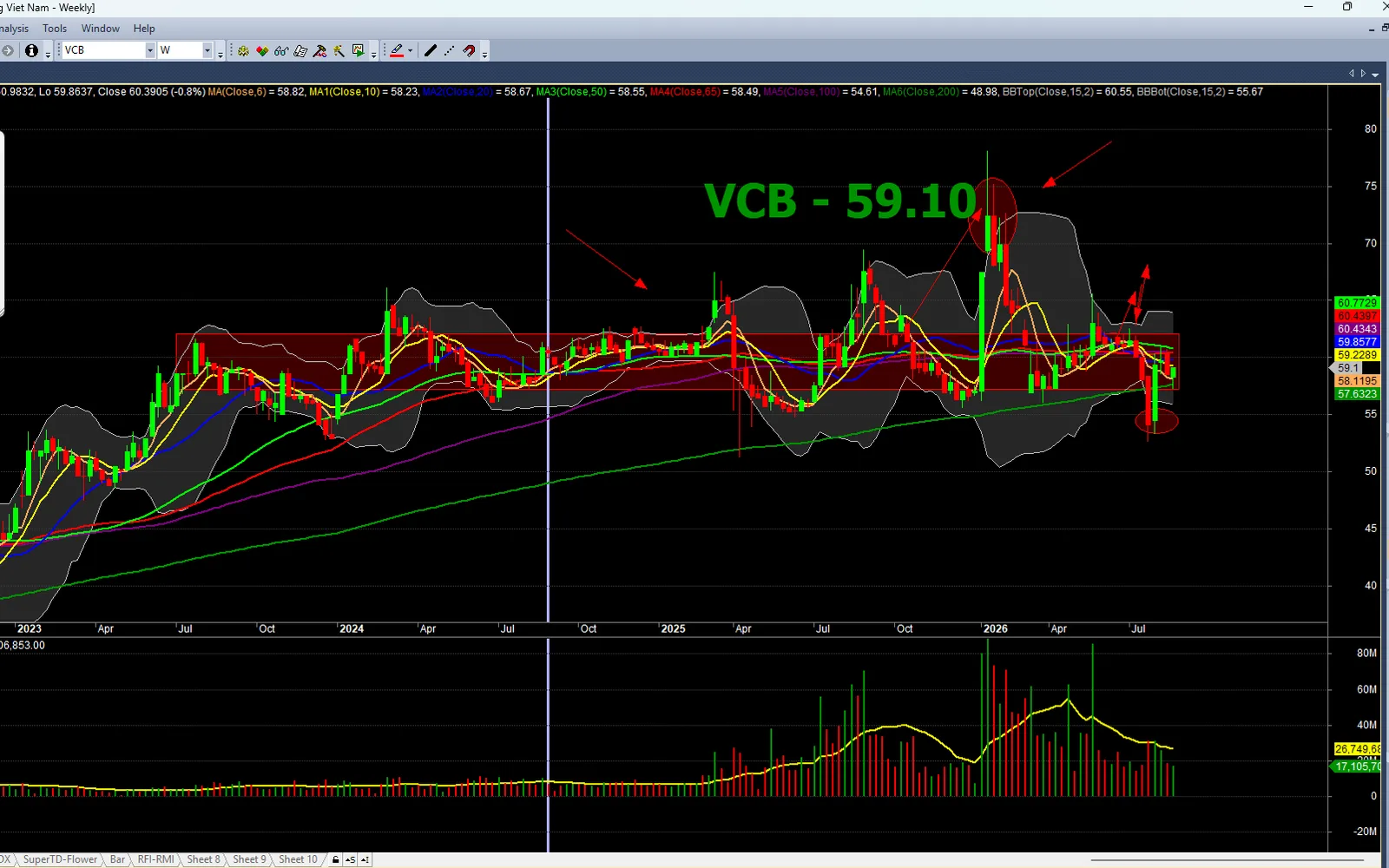Select the solid trend line tool

[431, 51]
